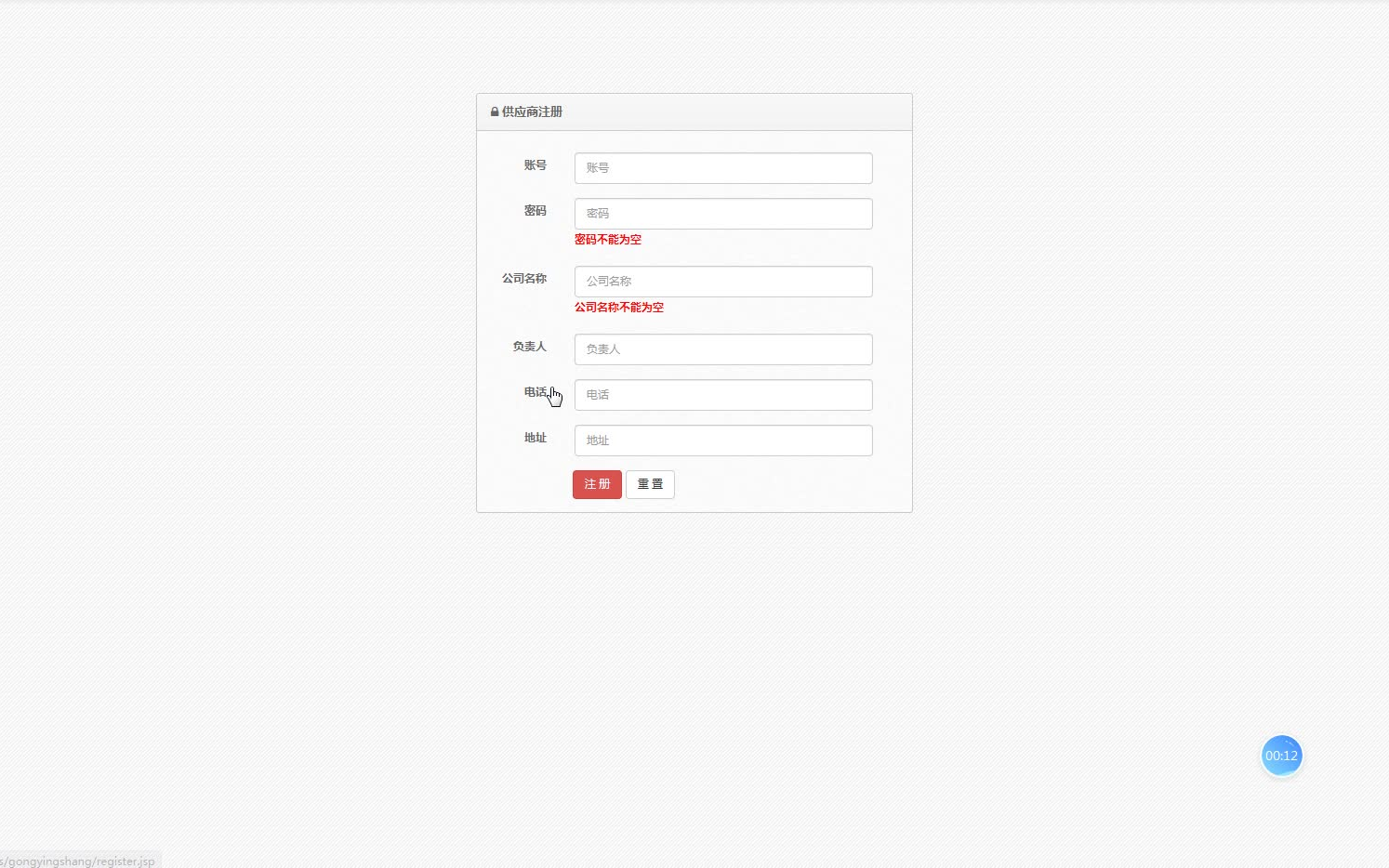Clear the form with 重置 button
The width and height of the screenshot is (1389, 868).
650,484
